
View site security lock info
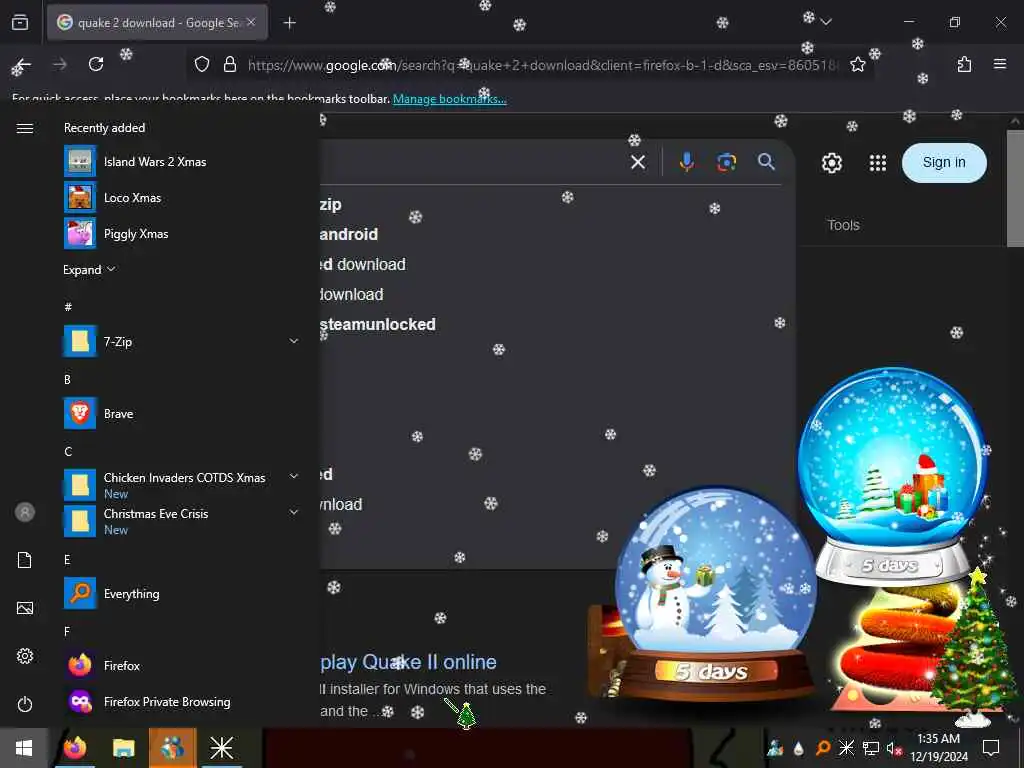pyautogui.click(x=229, y=64)
